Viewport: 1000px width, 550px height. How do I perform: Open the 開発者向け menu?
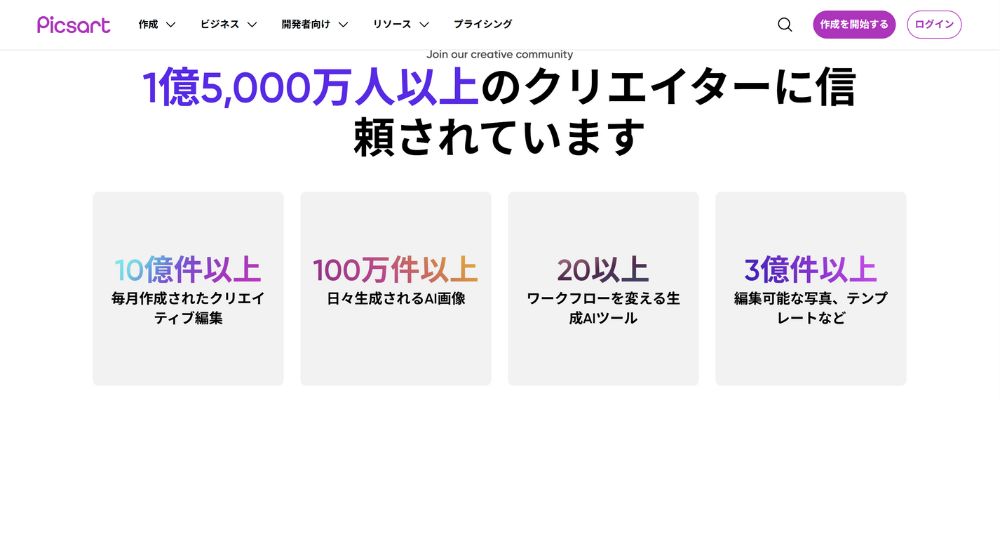tap(305, 24)
